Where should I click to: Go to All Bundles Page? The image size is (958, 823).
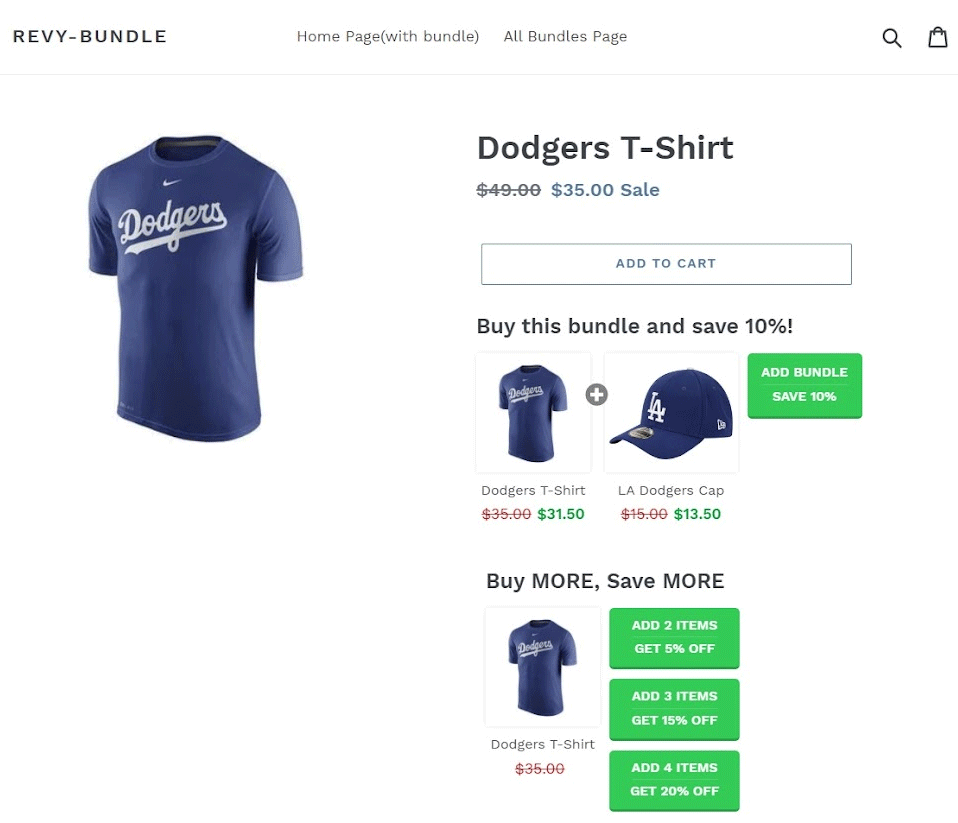pos(565,37)
